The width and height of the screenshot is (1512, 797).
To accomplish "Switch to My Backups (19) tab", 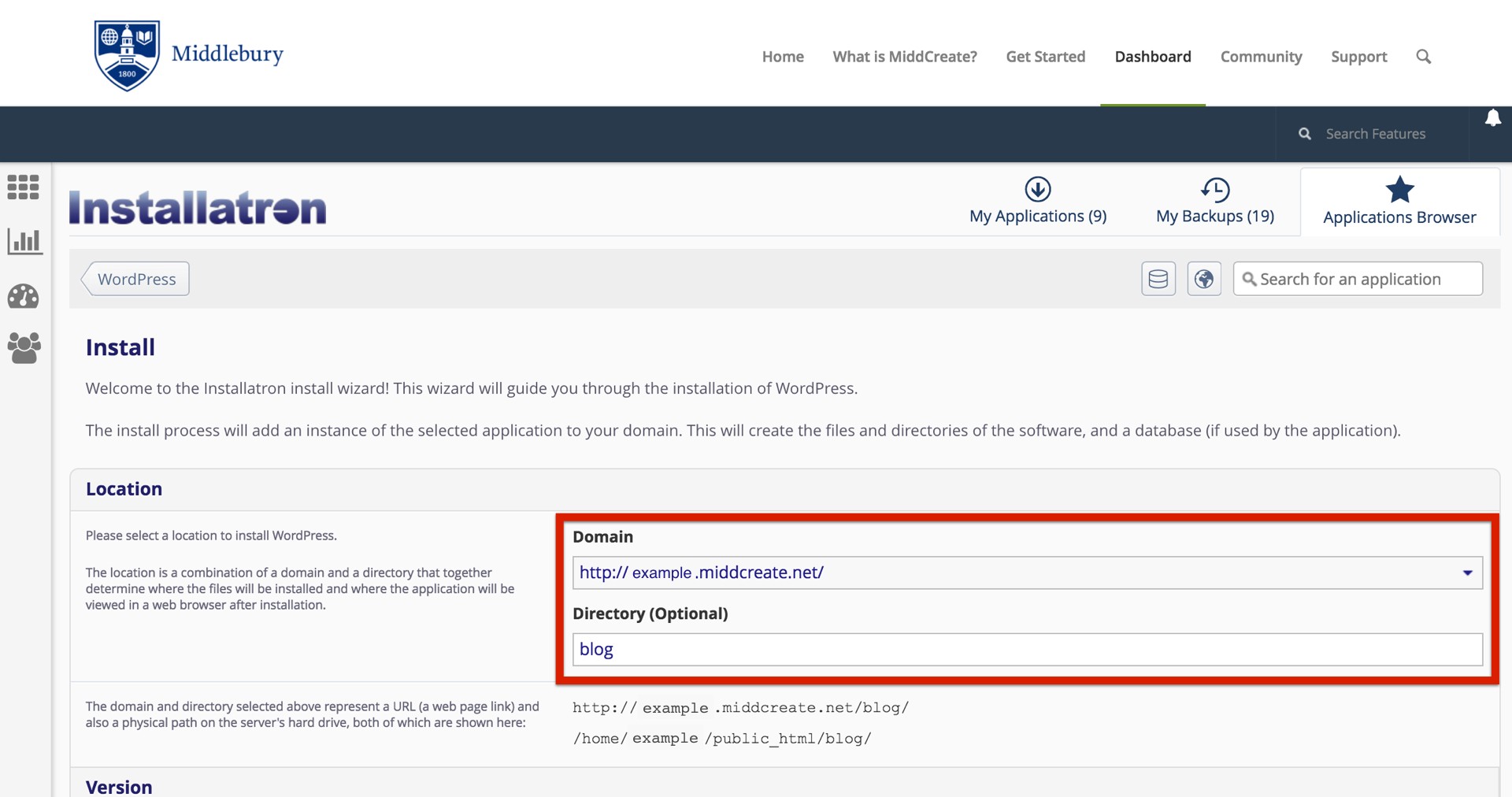I will [1214, 202].
